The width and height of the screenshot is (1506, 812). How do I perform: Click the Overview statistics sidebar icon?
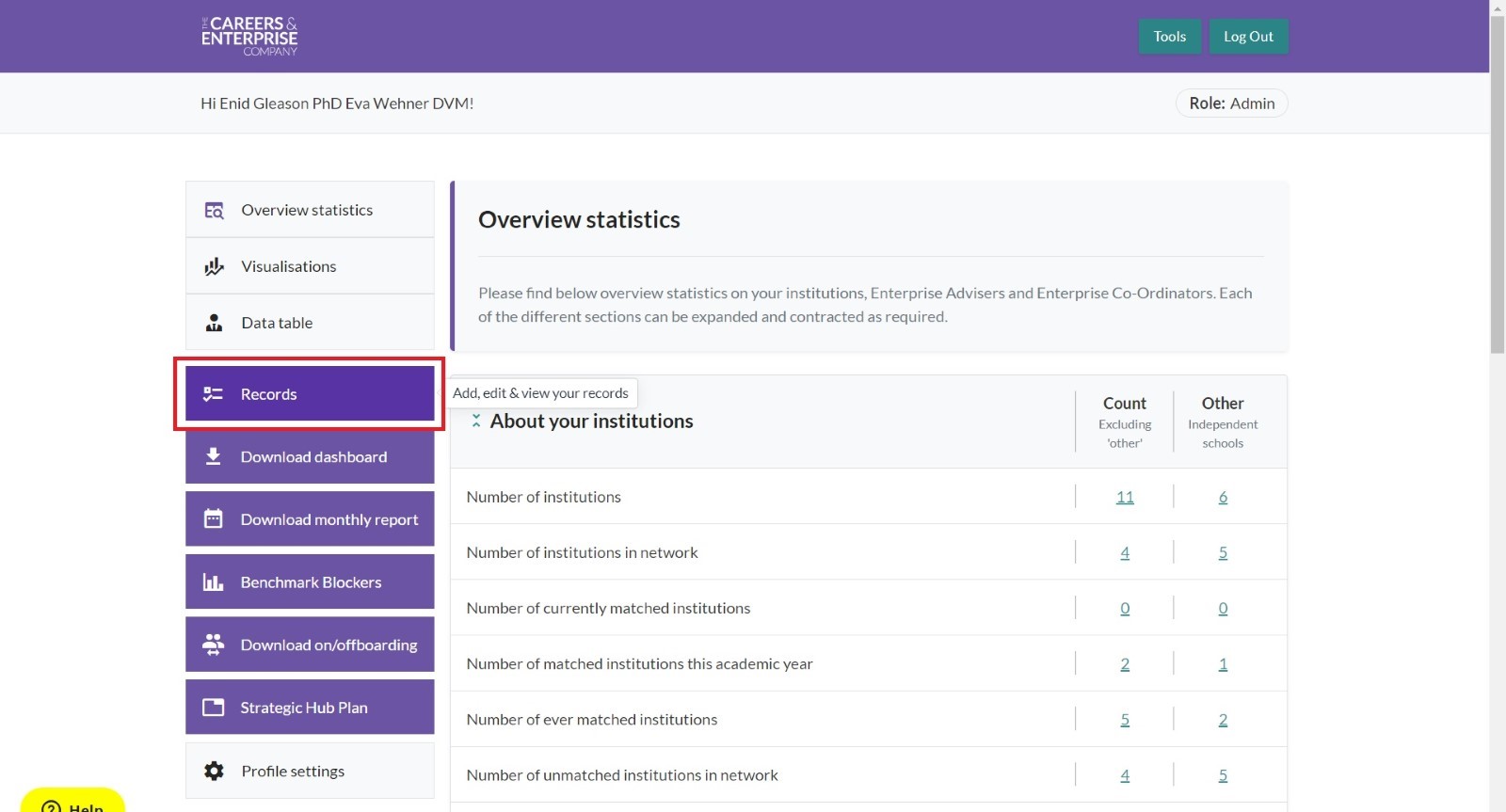pyautogui.click(x=214, y=211)
